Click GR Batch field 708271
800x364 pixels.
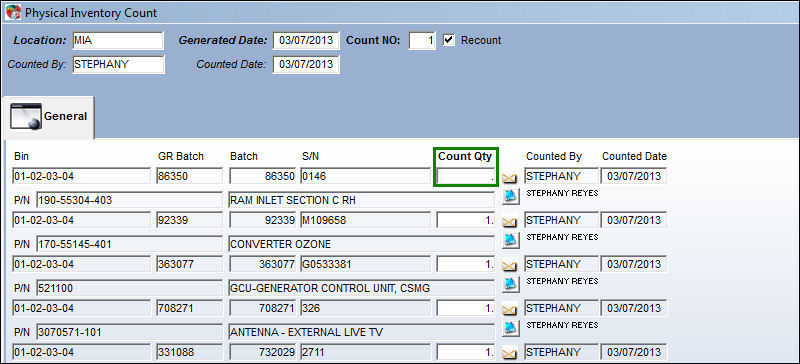(x=189, y=308)
